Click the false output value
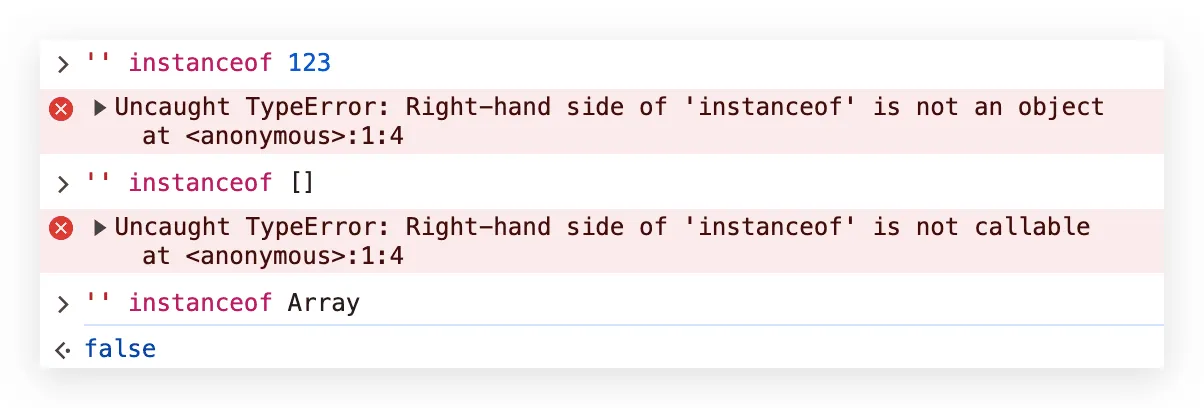The image size is (1204, 408). click(x=120, y=349)
